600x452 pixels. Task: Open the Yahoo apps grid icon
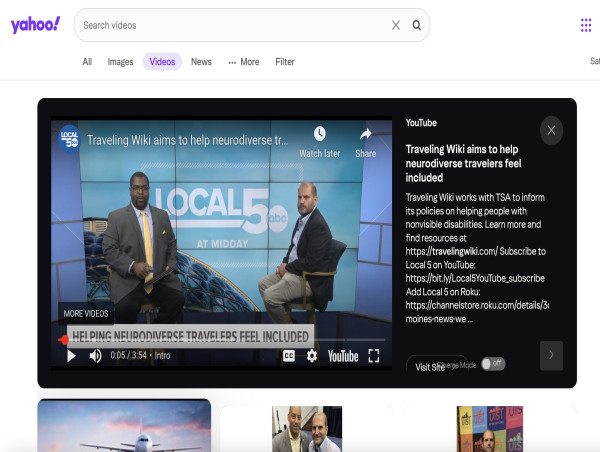tap(586, 25)
